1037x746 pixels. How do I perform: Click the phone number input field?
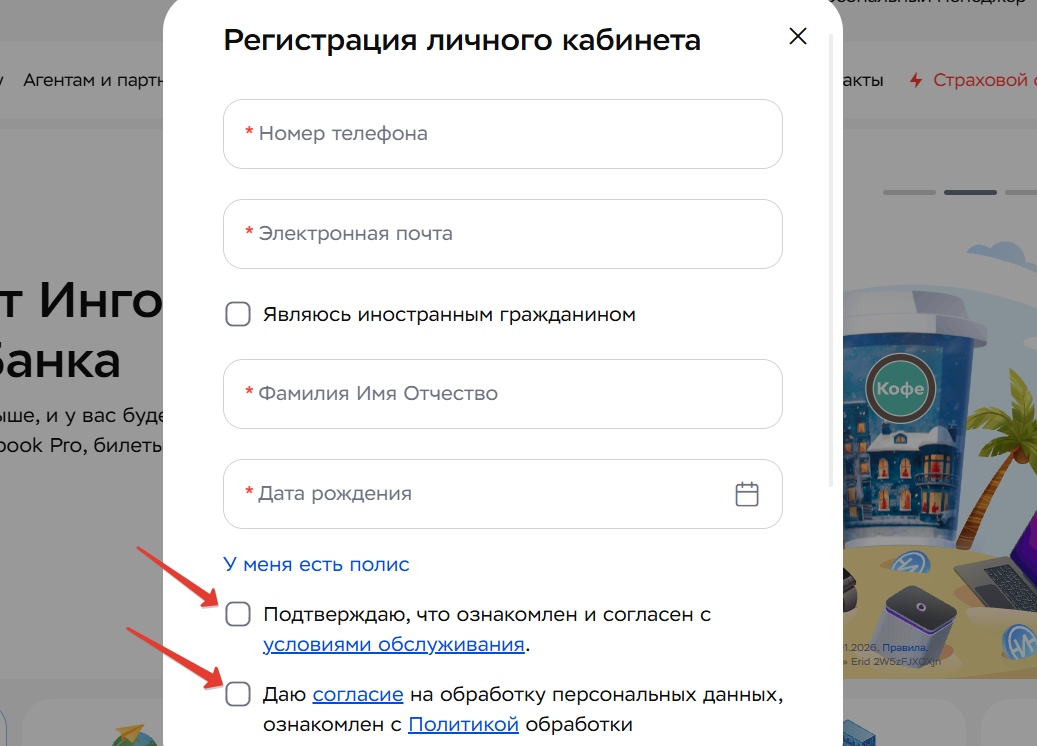pos(502,133)
